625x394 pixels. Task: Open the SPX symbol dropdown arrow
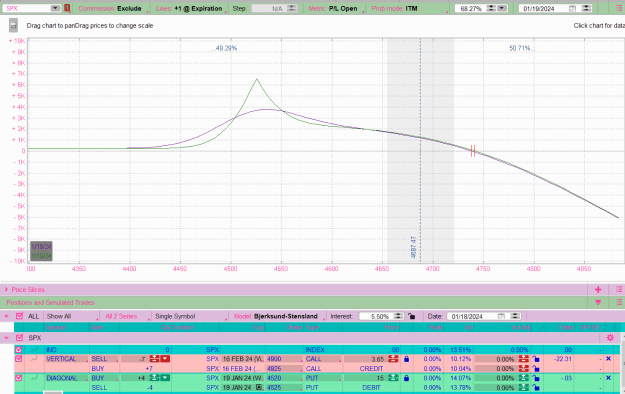[x=55, y=8]
